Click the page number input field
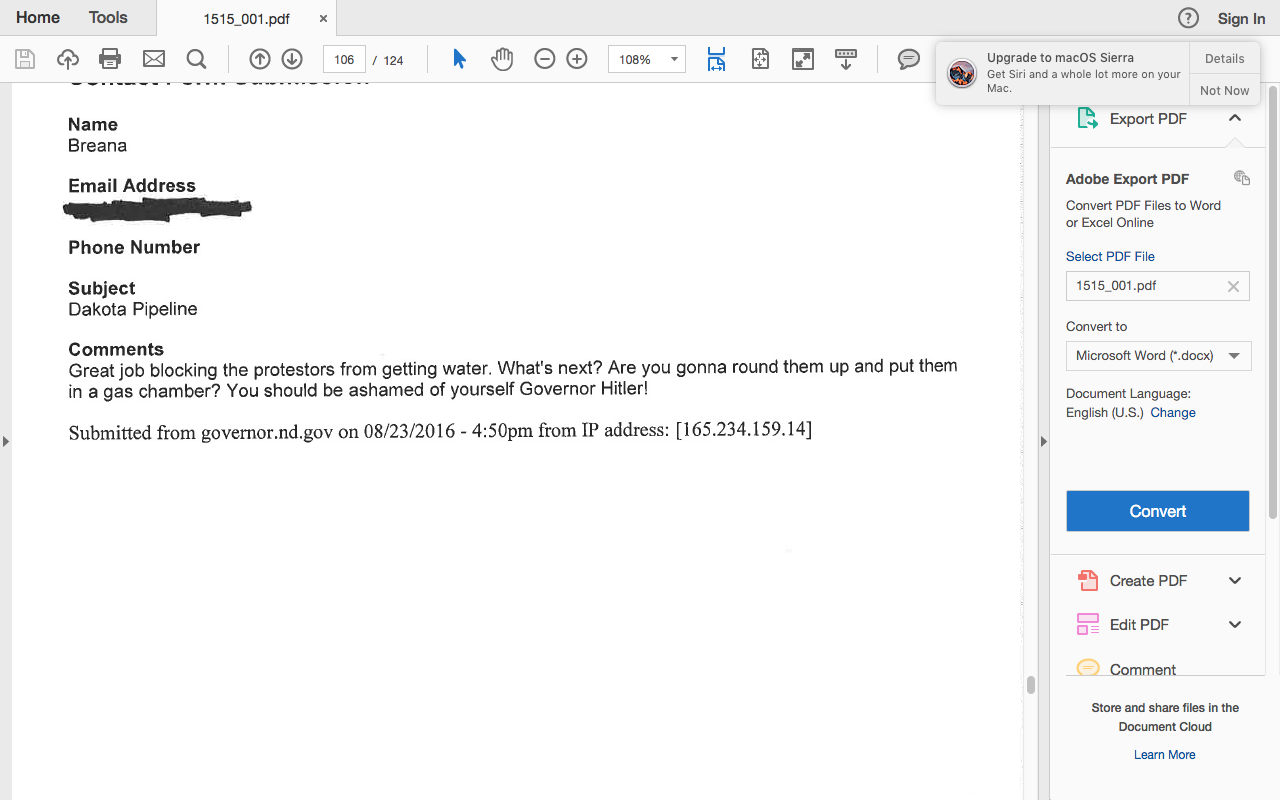This screenshot has height=800, width=1280. click(344, 60)
